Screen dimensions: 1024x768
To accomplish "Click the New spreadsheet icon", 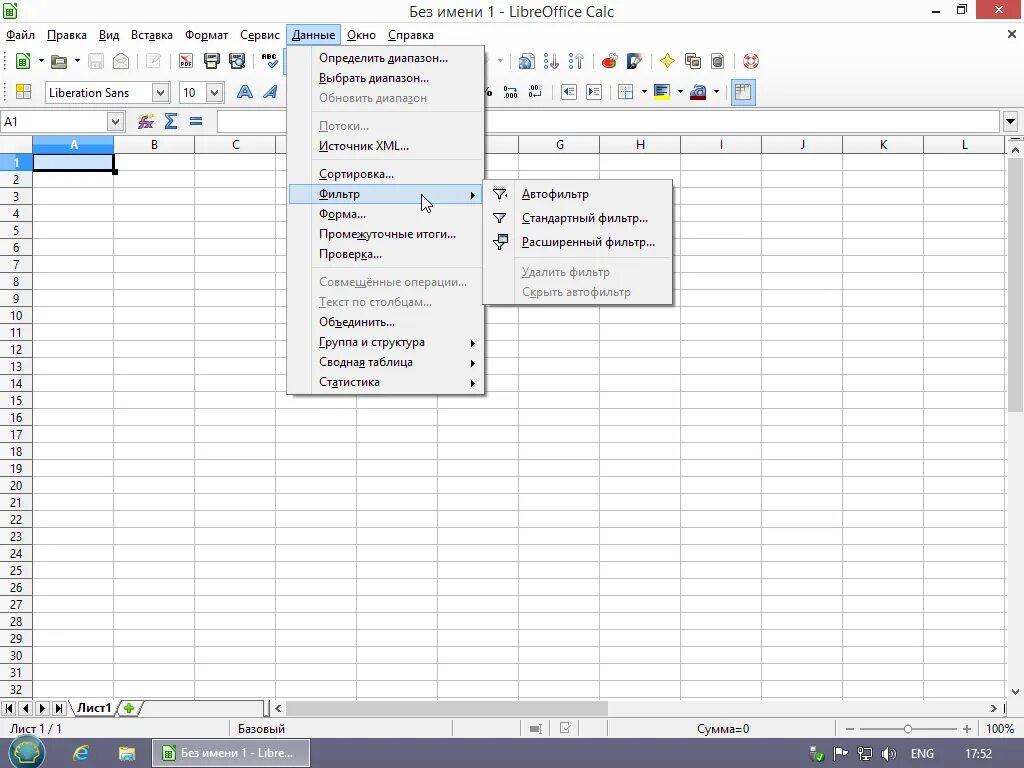I will (23, 61).
